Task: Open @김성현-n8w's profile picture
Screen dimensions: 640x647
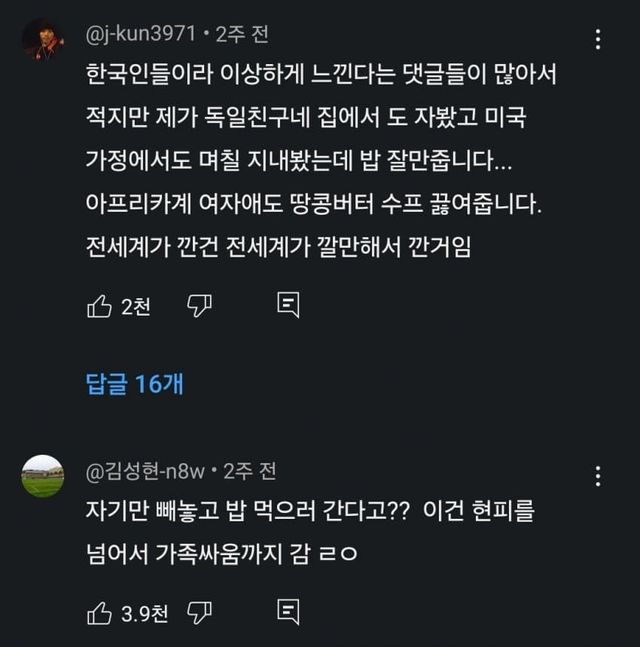Action: pos(42,475)
